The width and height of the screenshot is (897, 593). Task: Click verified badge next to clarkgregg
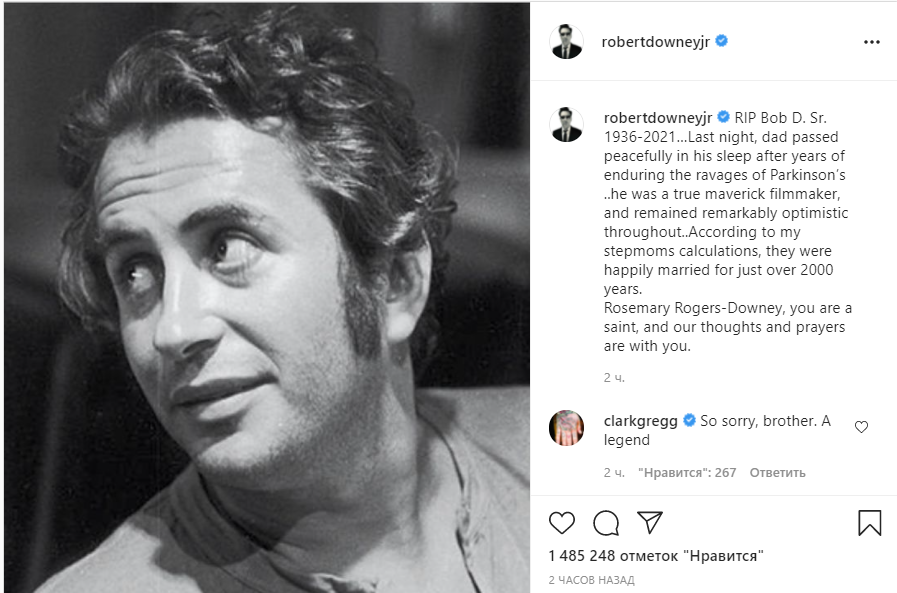click(x=689, y=421)
